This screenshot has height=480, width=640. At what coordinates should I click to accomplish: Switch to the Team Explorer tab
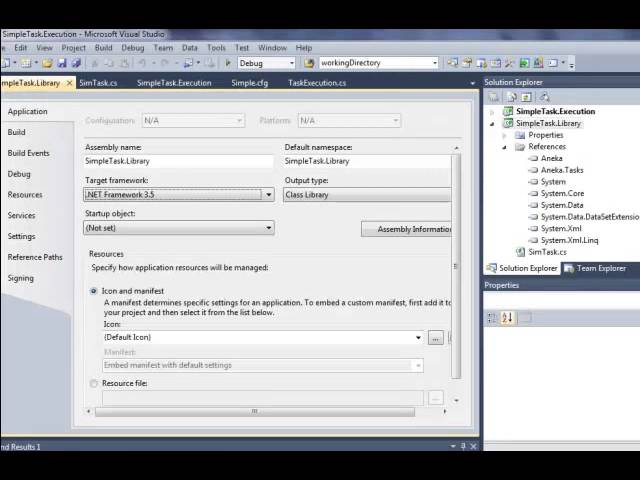(x=596, y=268)
